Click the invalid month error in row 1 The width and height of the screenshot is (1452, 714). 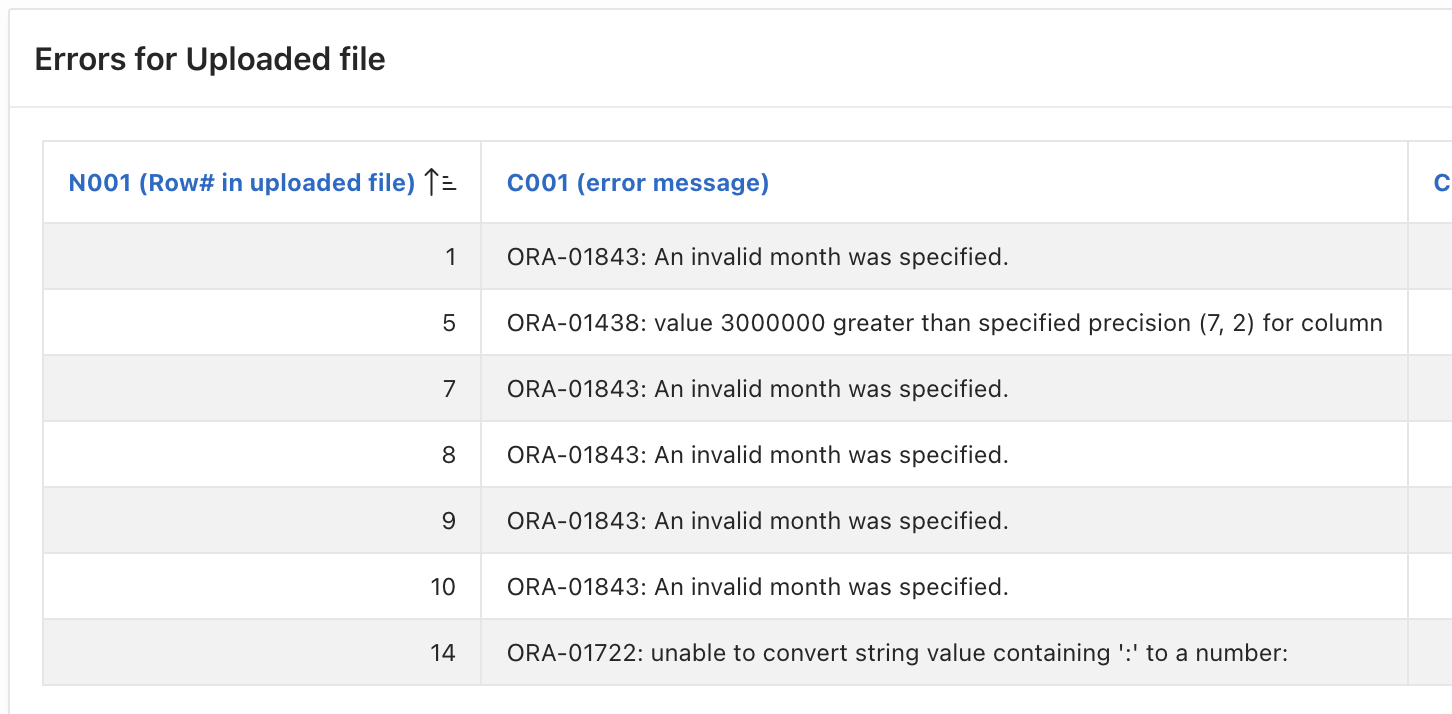tap(758, 257)
